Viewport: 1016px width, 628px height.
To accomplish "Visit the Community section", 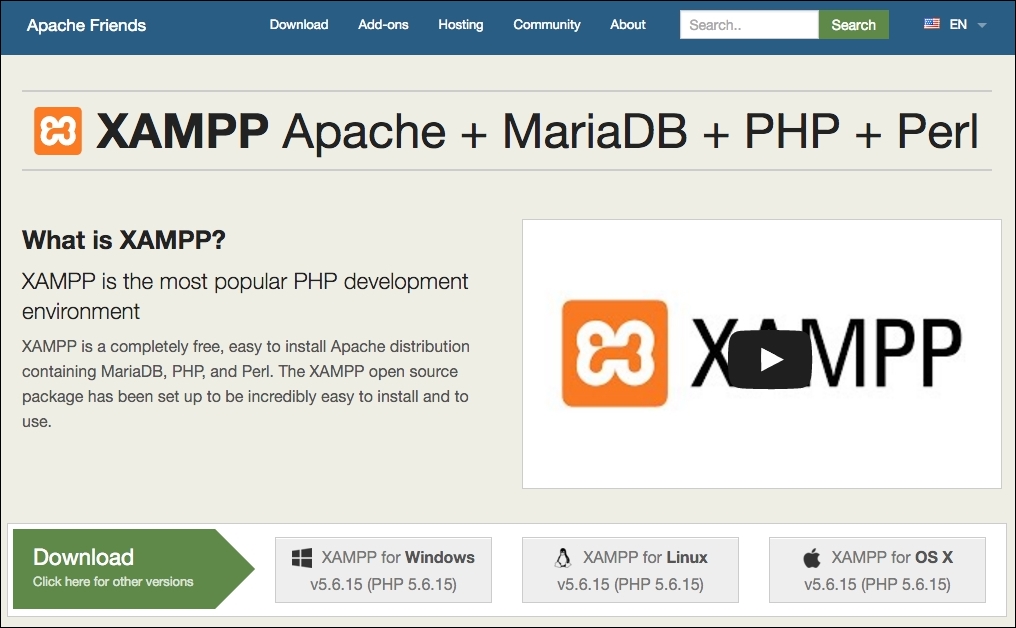I will 547,24.
